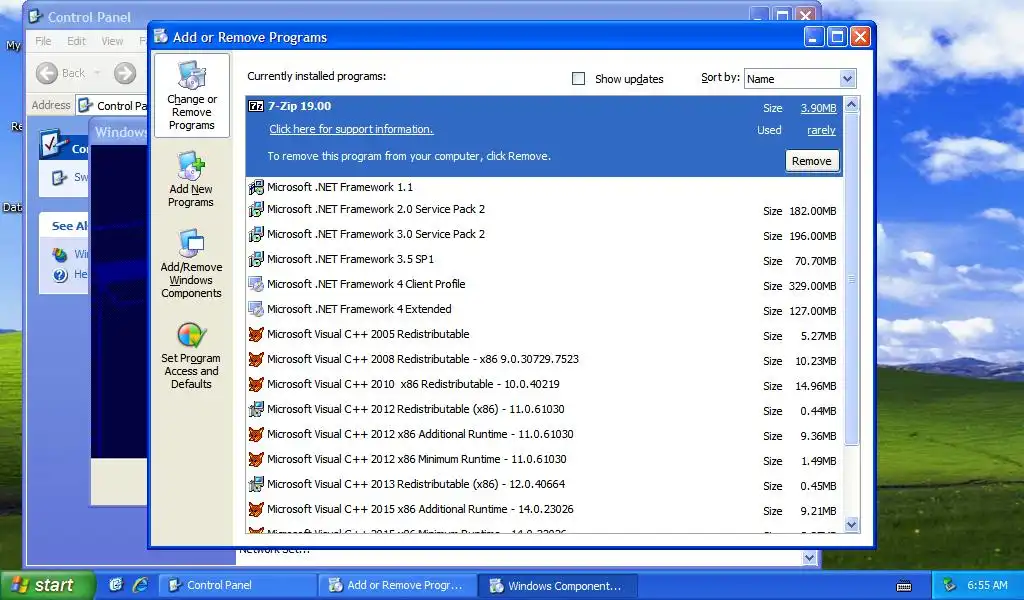Open File menu in Control Panel
This screenshot has width=1024, height=600.
43,41
